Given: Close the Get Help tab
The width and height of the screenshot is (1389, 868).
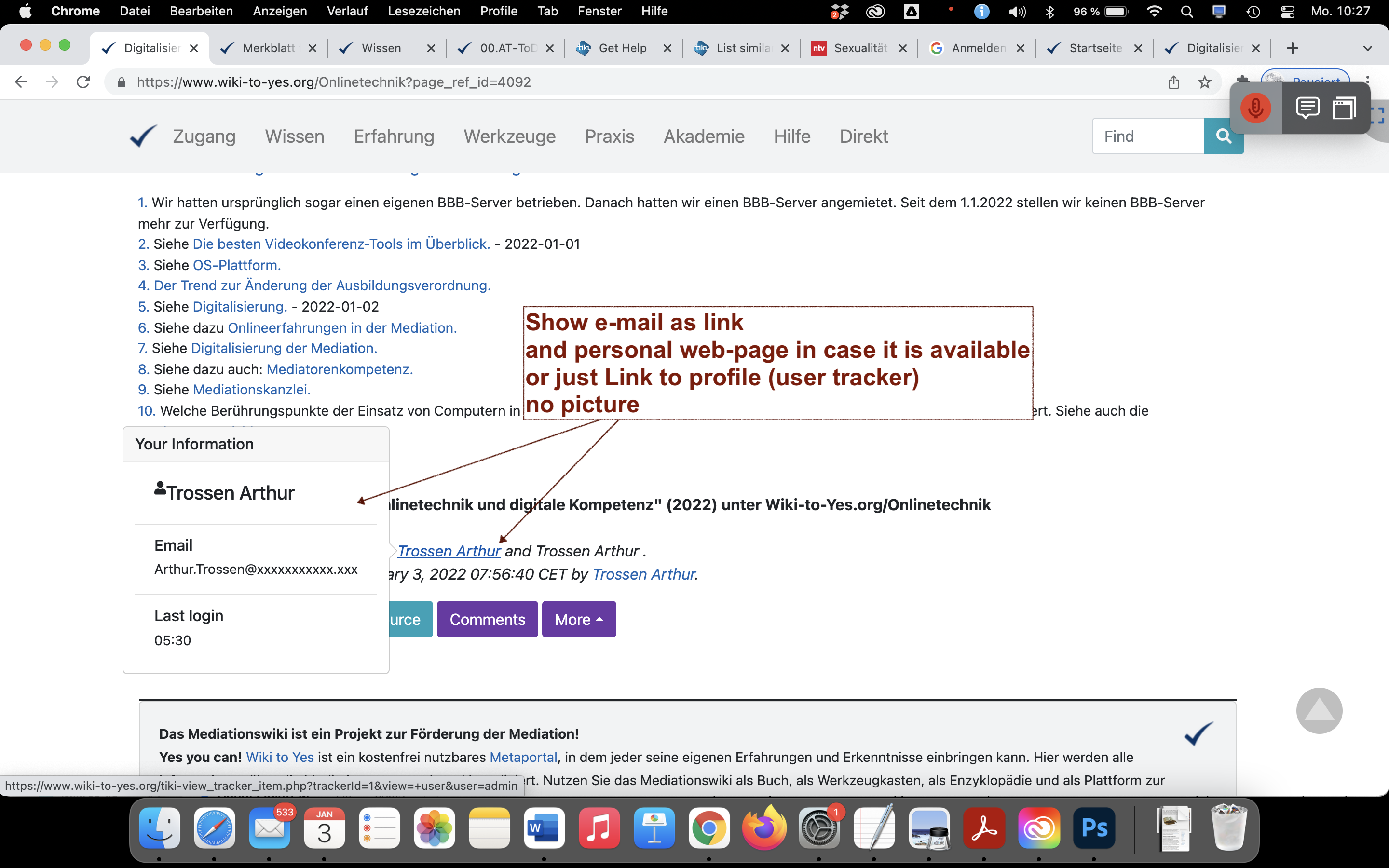Looking at the screenshot, I should (667, 48).
